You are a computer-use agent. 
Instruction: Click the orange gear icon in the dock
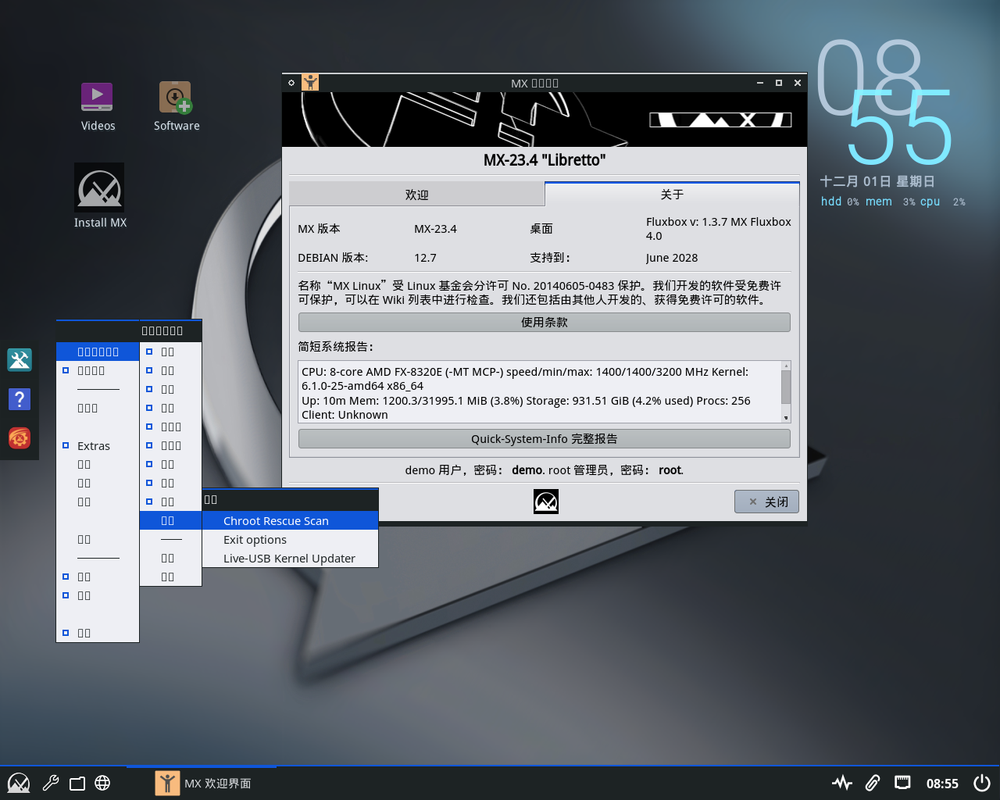[19, 438]
